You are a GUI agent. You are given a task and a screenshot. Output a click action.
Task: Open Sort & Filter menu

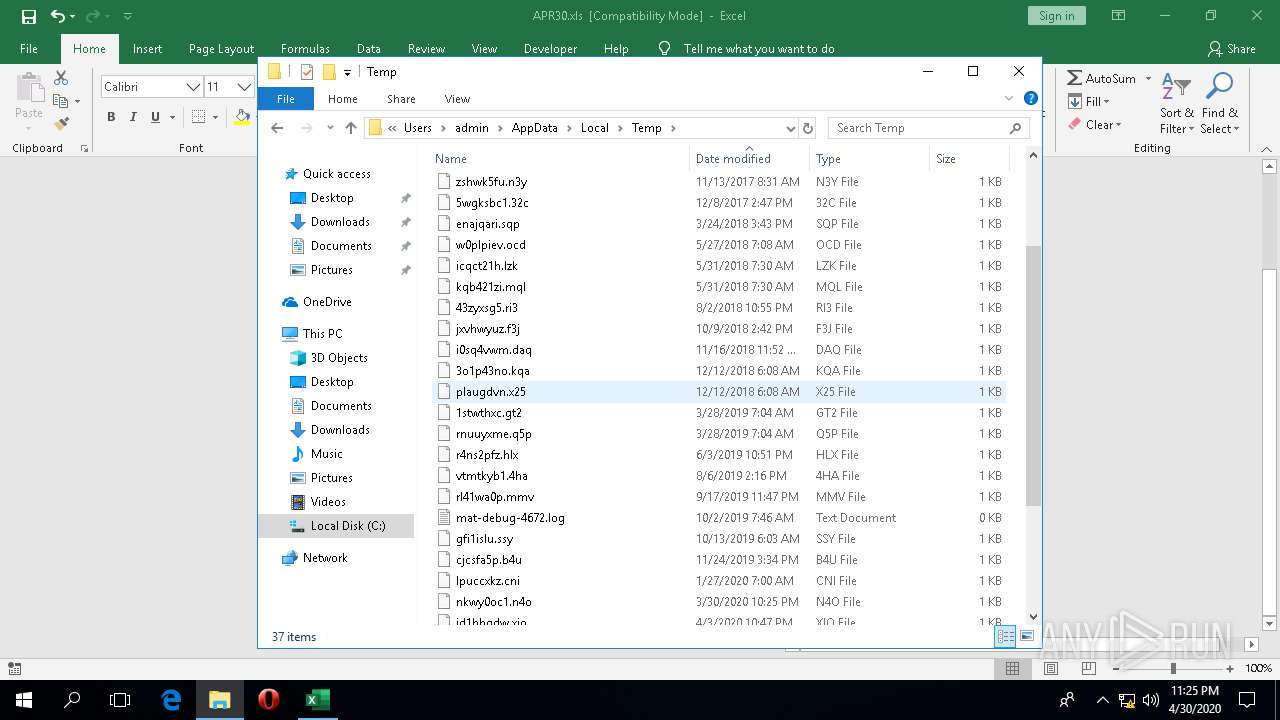point(1177,103)
